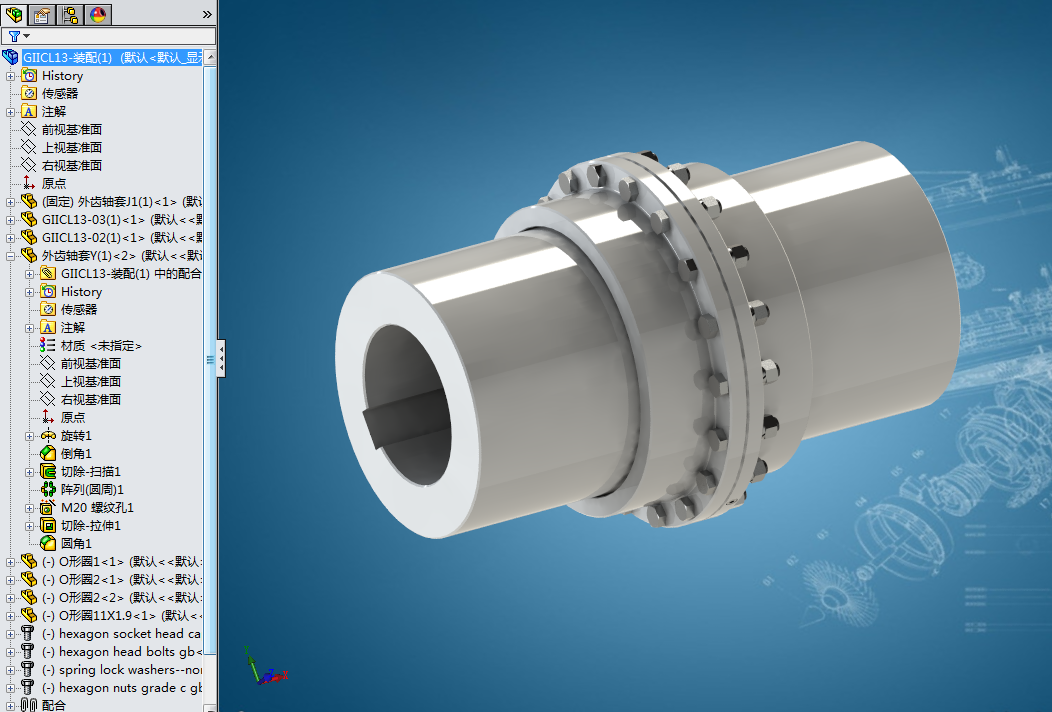Click the 外齿轴套J1(1) part icon
Screen dimensions: 1052x712
(29, 201)
